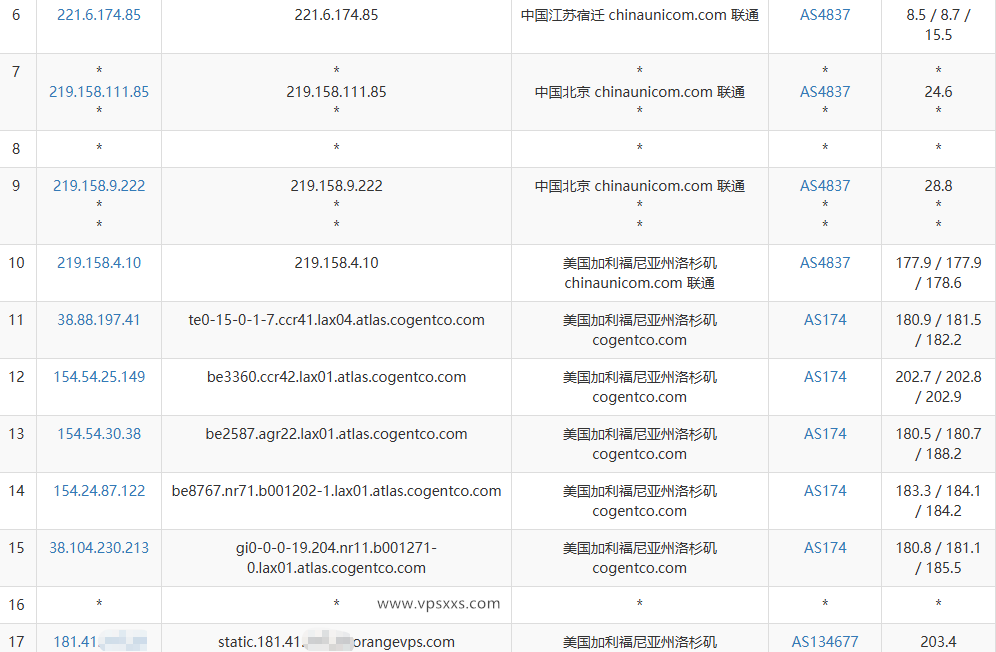Open IP link 219.158.4.10
The width and height of the screenshot is (996, 652).
pyautogui.click(x=99, y=262)
